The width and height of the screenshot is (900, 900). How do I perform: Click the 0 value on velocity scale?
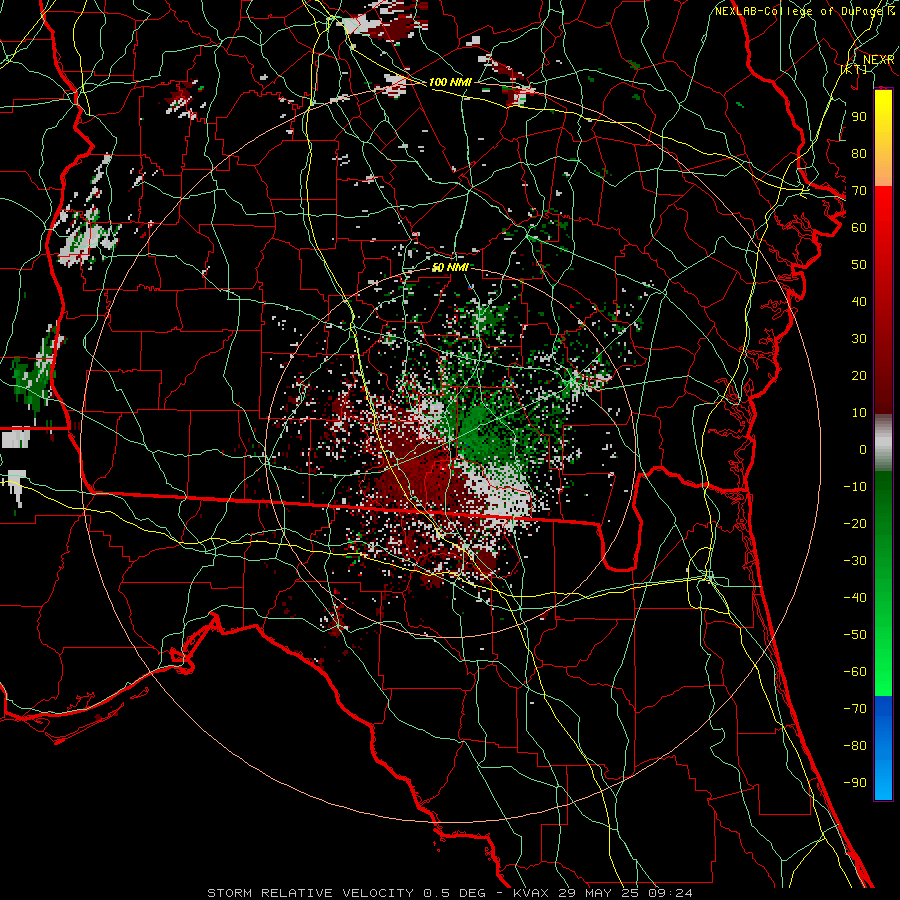coord(863,449)
